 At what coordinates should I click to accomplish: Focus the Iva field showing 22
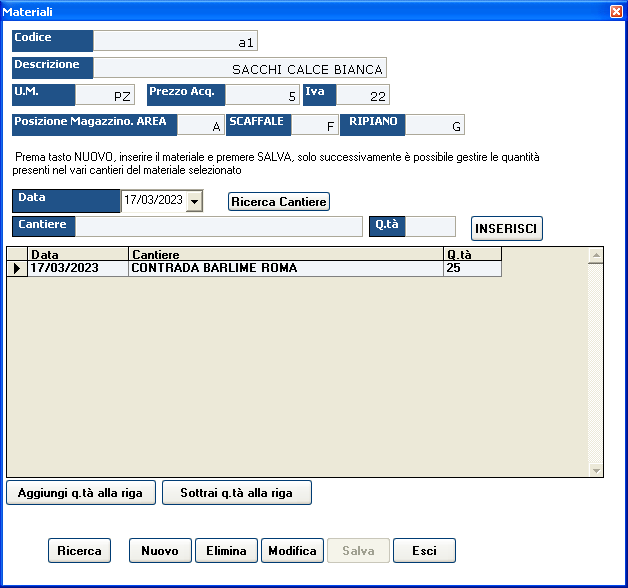[363, 95]
